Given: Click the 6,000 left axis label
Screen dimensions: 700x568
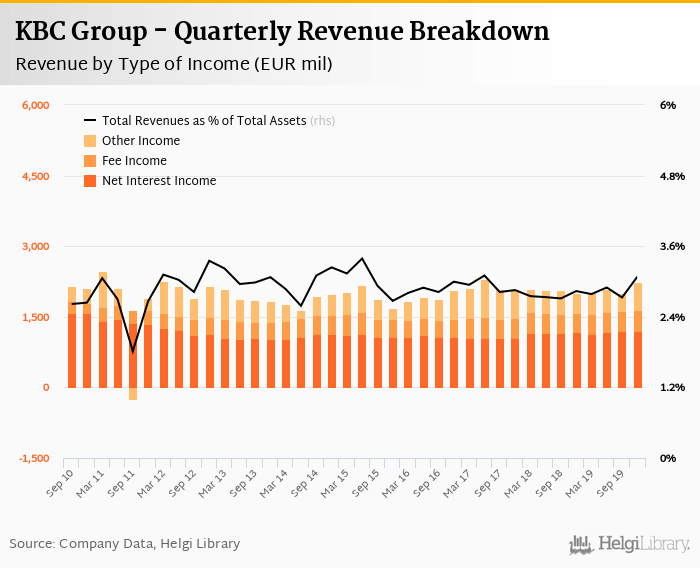Looking at the screenshot, I should point(35,105).
